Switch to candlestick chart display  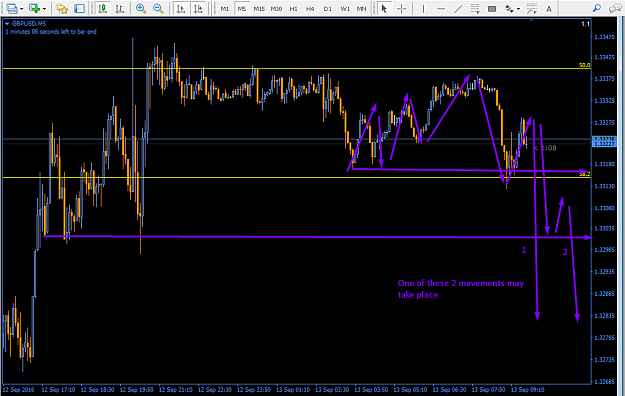[103, 8]
